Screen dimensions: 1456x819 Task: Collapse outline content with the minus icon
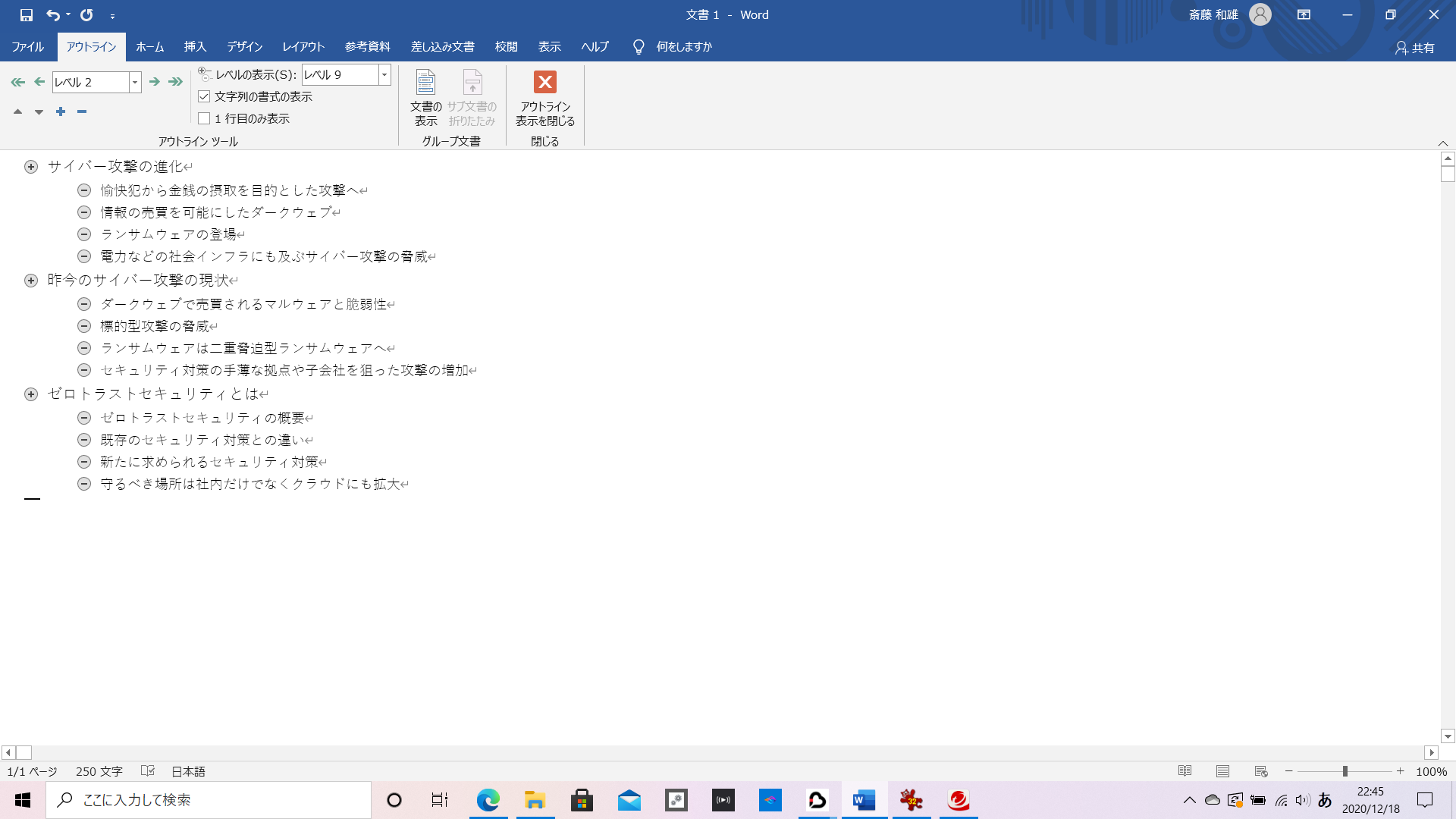point(81,111)
